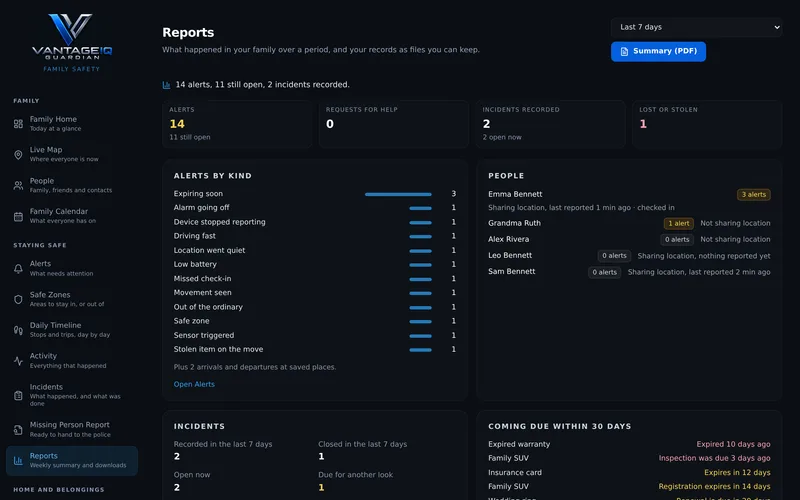Viewport: 800px width, 500px height.
Task: Select Leo Bennett in People list
Action: pos(510,255)
